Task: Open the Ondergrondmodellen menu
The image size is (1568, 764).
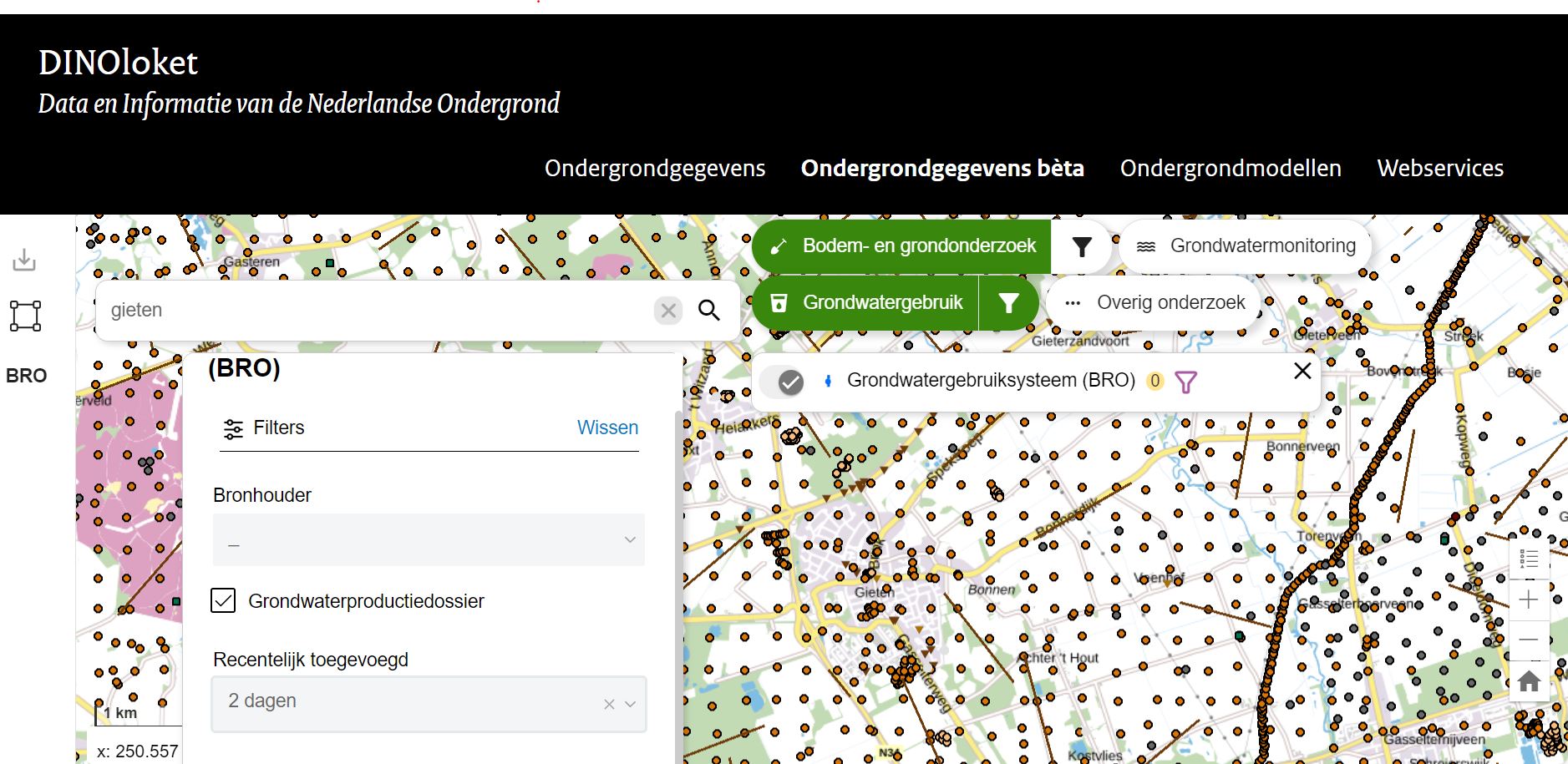Action: 1230,168
